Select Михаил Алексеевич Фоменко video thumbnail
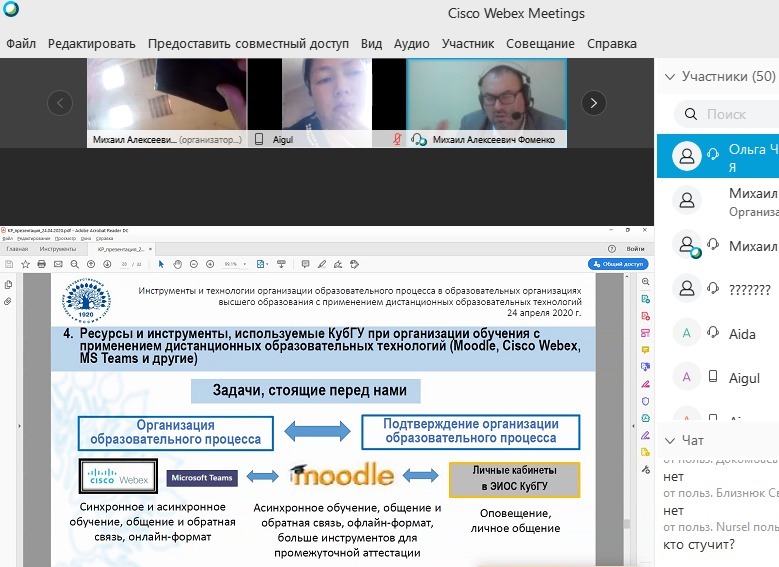The width and height of the screenshot is (779, 567). click(x=487, y=103)
